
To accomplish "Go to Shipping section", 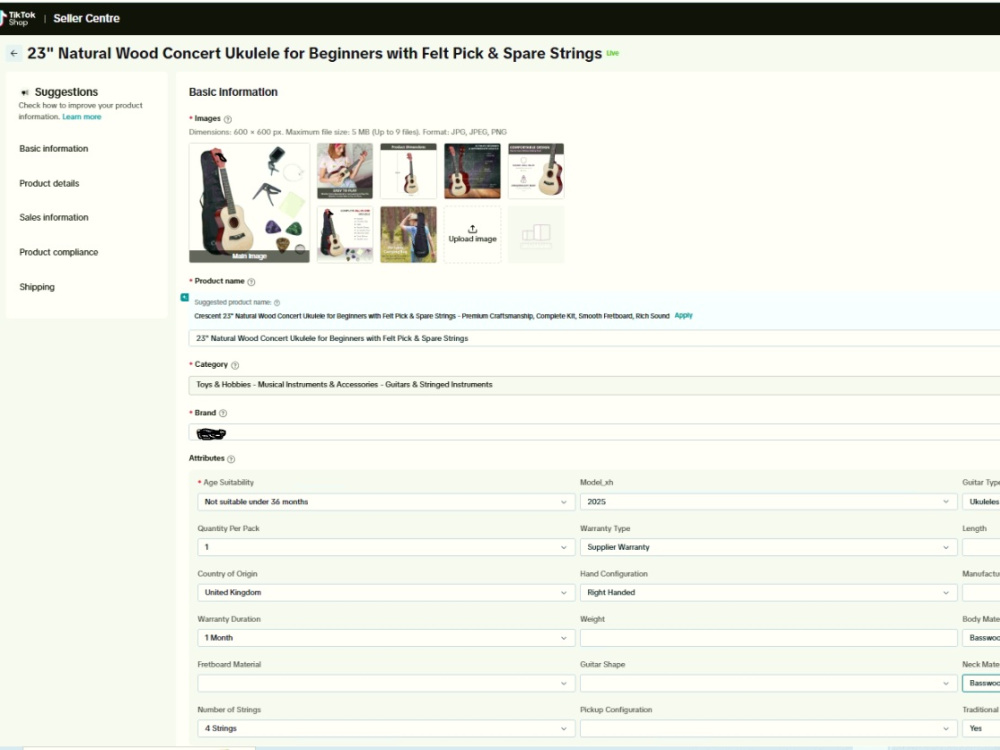I will coord(37,287).
